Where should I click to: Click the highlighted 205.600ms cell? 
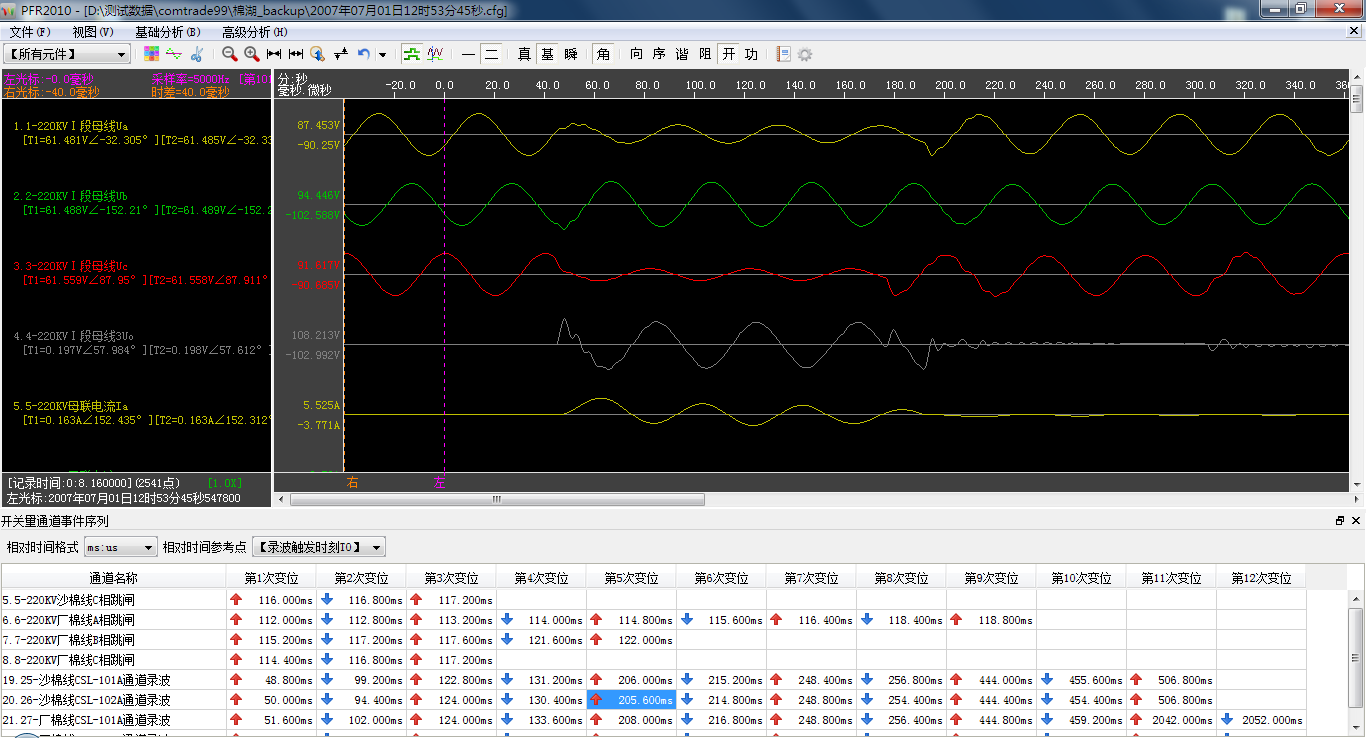click(631, 700)
